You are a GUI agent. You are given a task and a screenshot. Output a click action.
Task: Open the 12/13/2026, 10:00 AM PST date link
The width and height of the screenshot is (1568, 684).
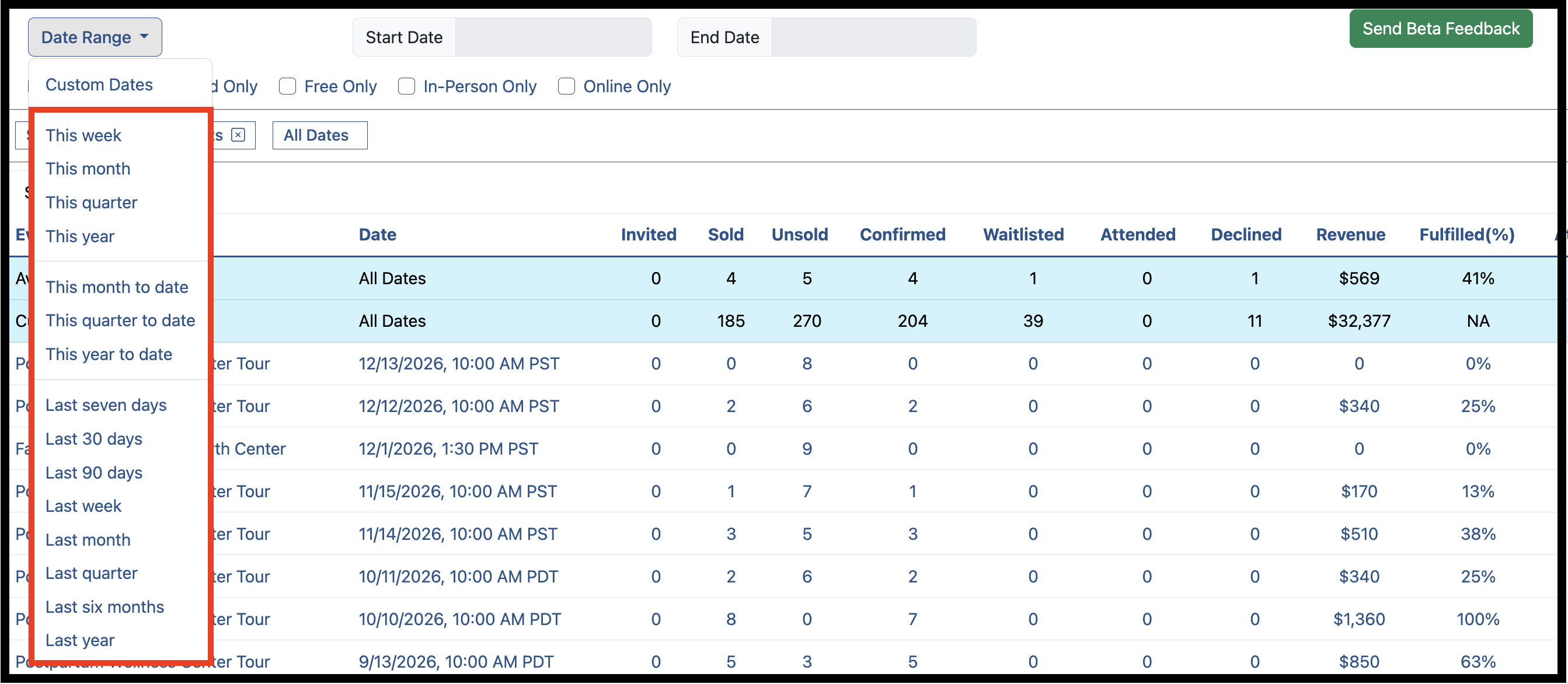(459, 364)
